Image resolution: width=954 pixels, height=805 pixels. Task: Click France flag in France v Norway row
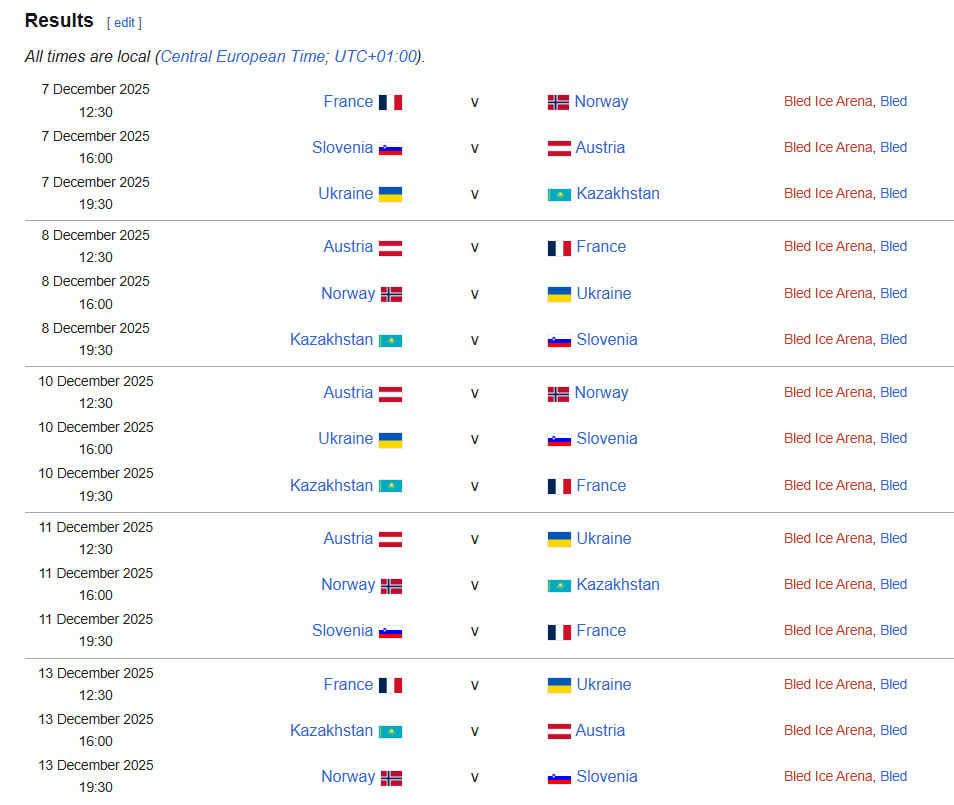pyautogui.click(x=390, y=102)
